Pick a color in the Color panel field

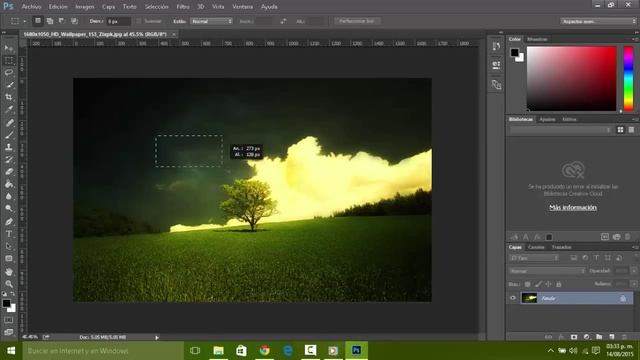[571, 78]
